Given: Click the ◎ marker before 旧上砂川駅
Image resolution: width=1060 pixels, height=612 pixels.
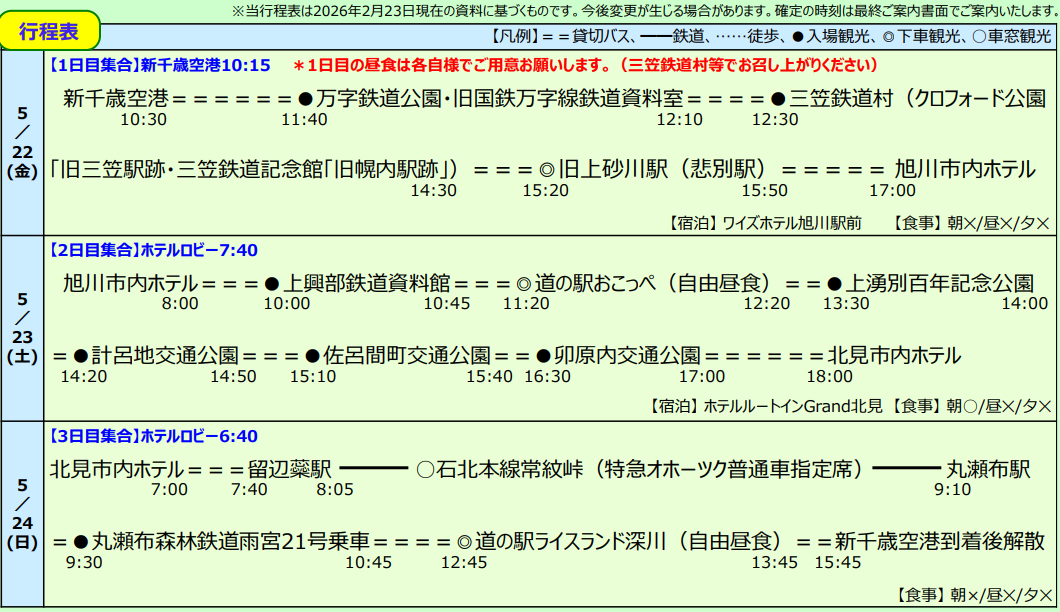Looking at the screenshot, I should click(x=547, y=169).
